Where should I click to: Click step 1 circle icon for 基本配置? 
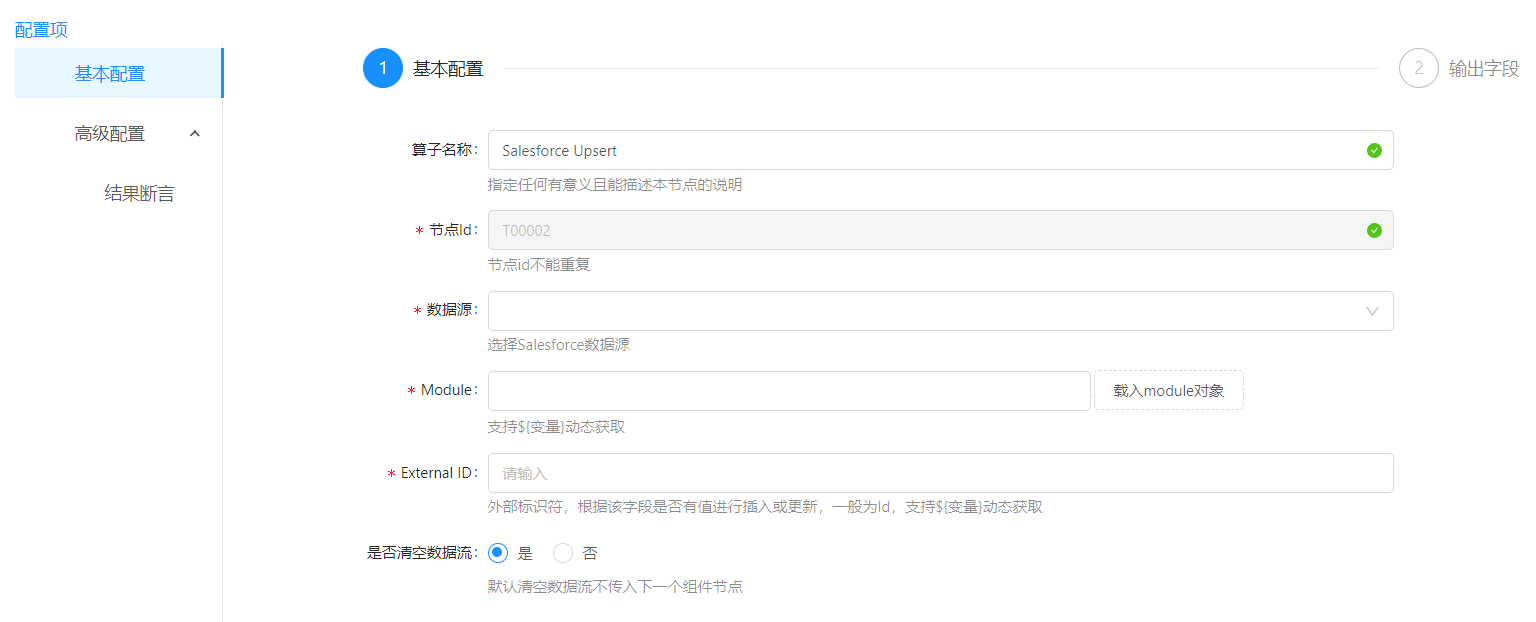click(382, 69)
